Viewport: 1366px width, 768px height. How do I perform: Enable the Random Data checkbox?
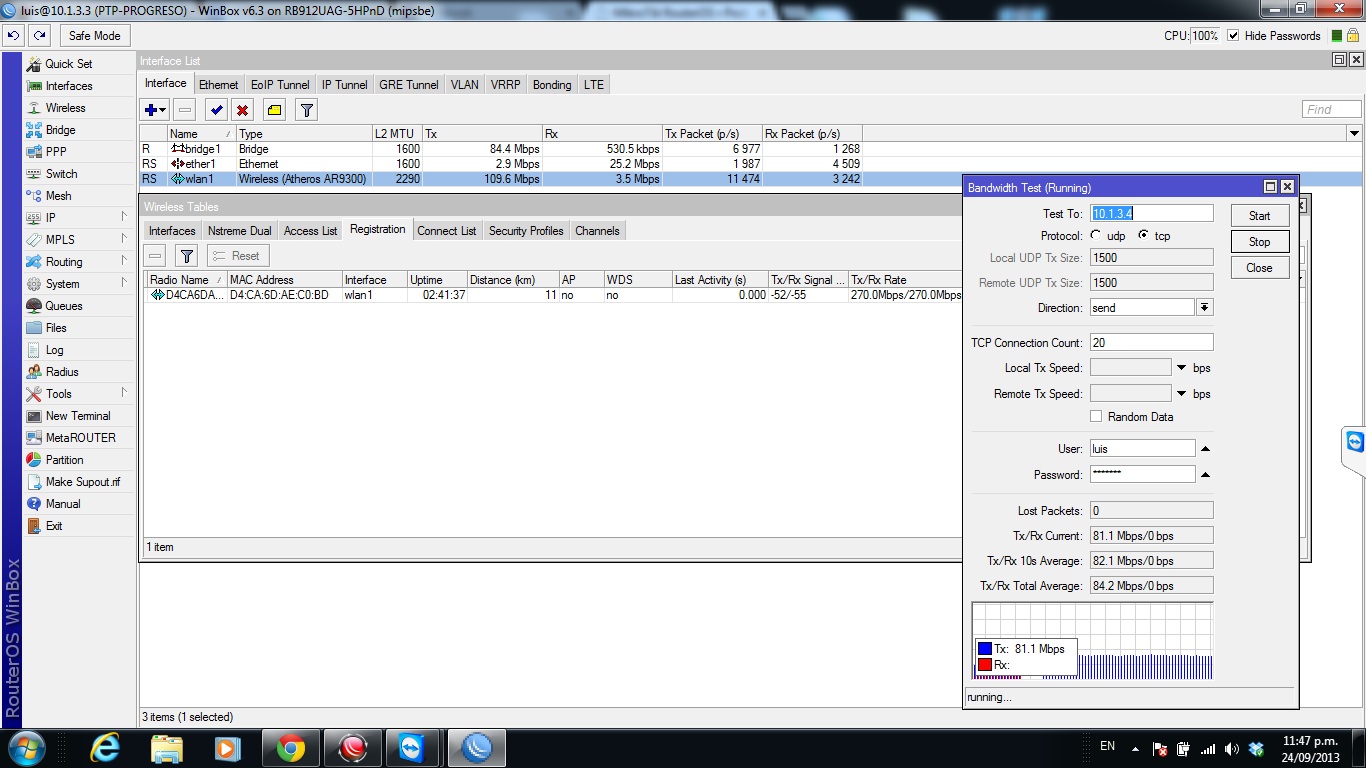pos(1096,417)
